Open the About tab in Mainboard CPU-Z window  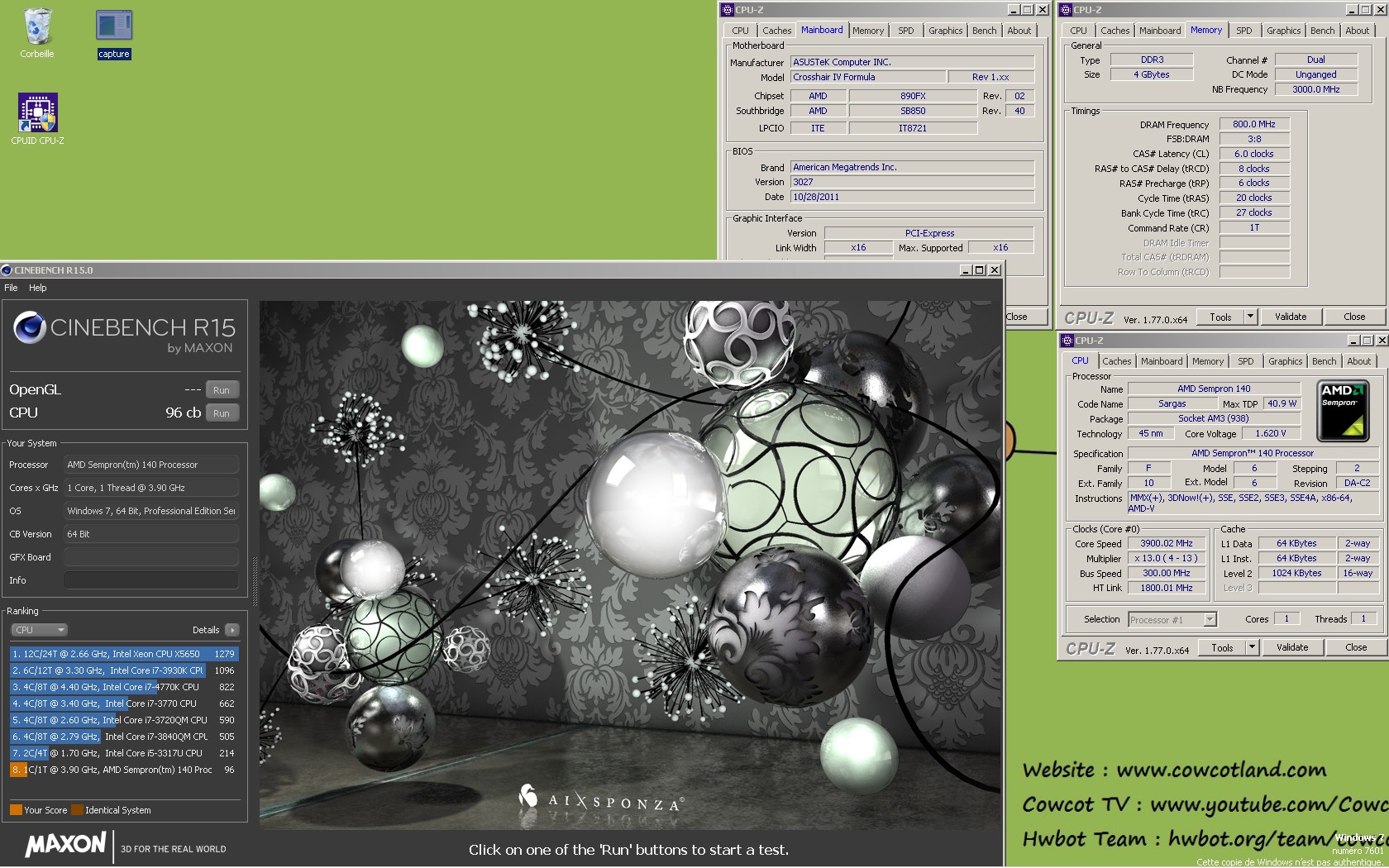coord(1019,31)
